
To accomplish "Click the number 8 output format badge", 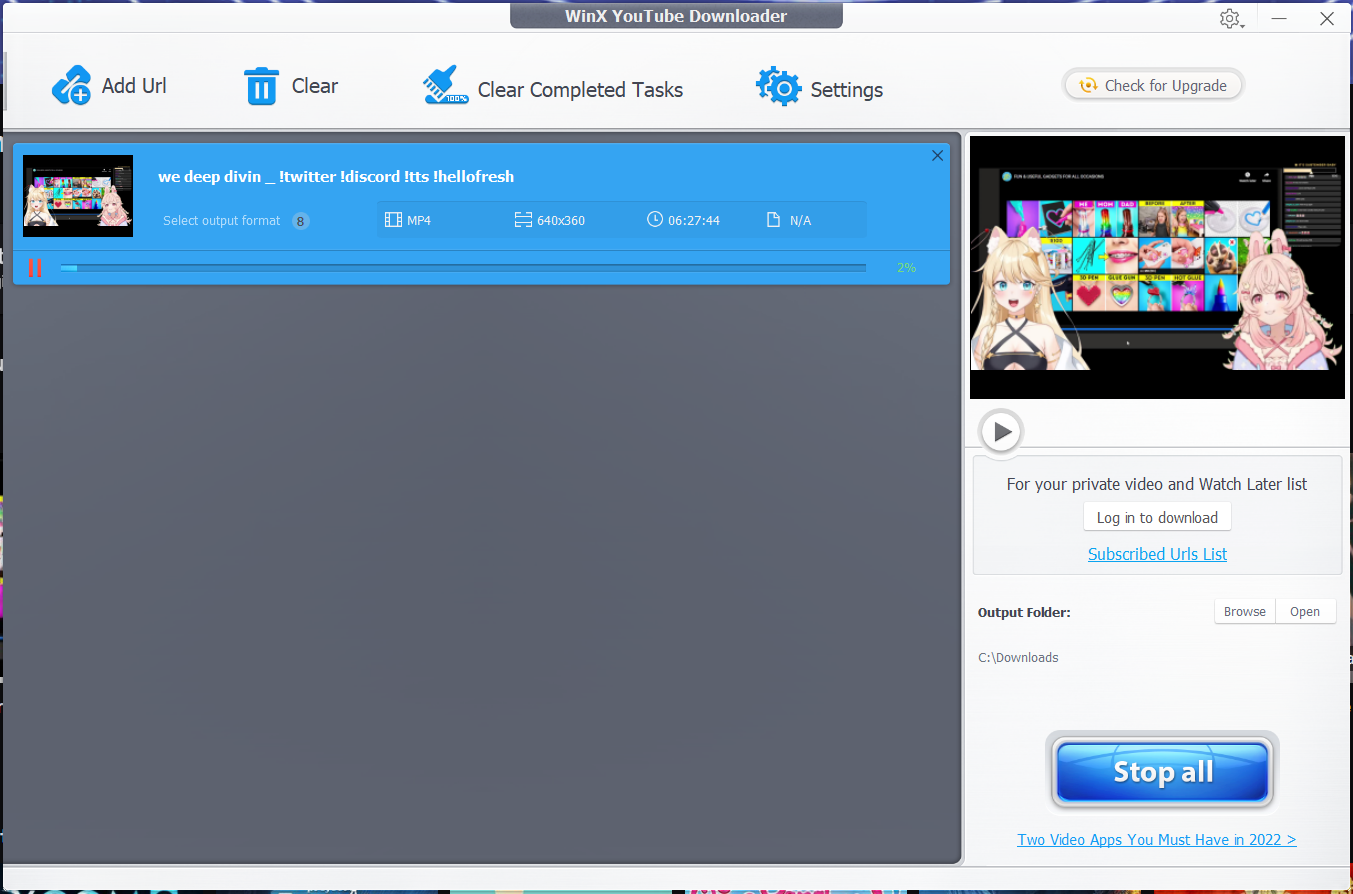I will tap(301, 221).
